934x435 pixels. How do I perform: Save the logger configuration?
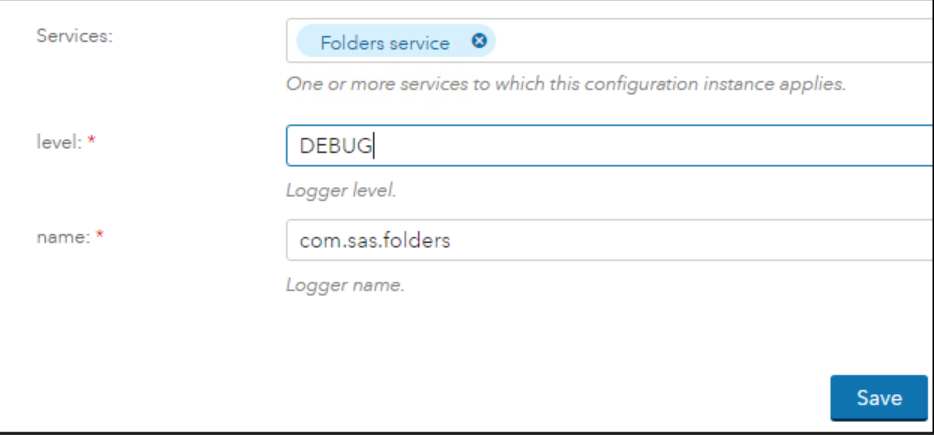coord(879,398)
